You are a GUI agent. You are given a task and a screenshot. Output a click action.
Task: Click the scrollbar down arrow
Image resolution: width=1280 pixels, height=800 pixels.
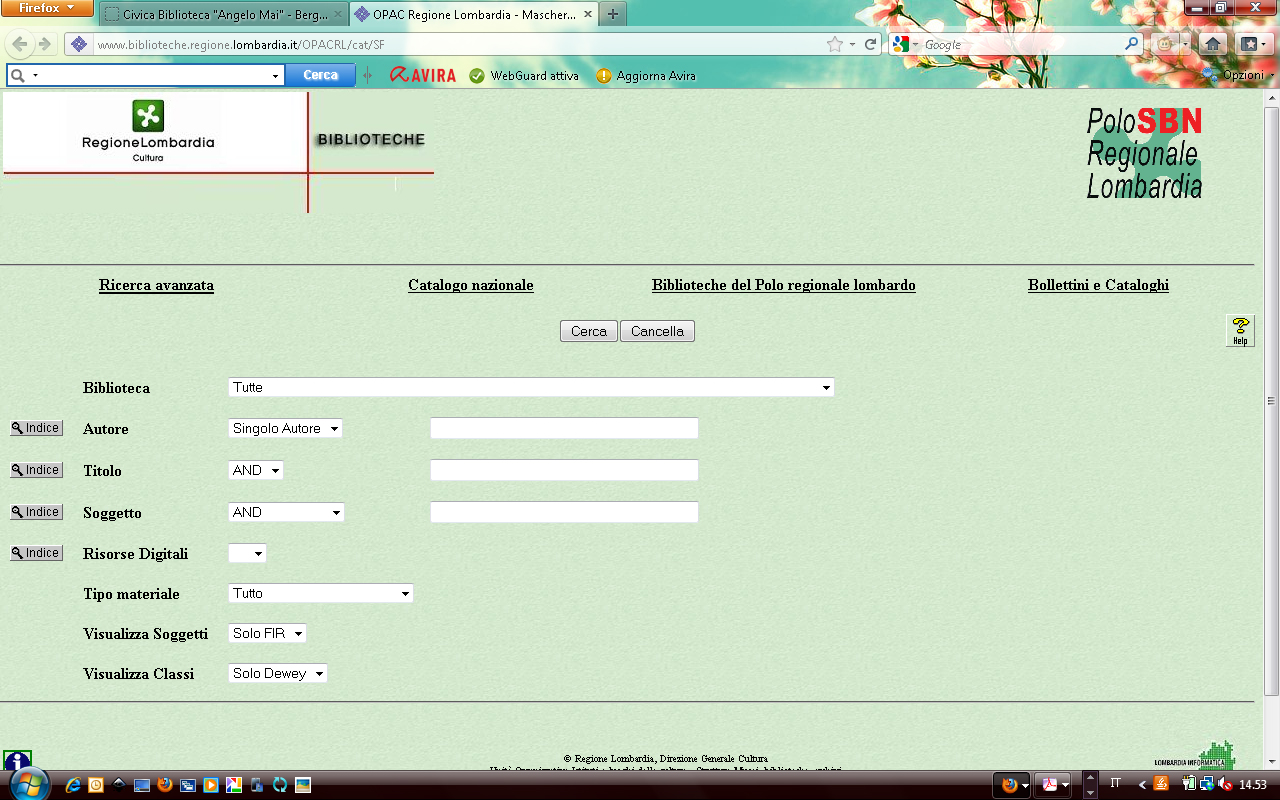[x=1272, y=762]
